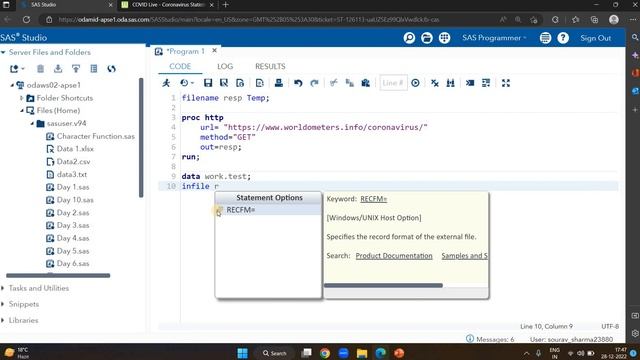Click the upload icon in file panel
The width and height of the screenshot is (640, 360).
click(76, 69)
